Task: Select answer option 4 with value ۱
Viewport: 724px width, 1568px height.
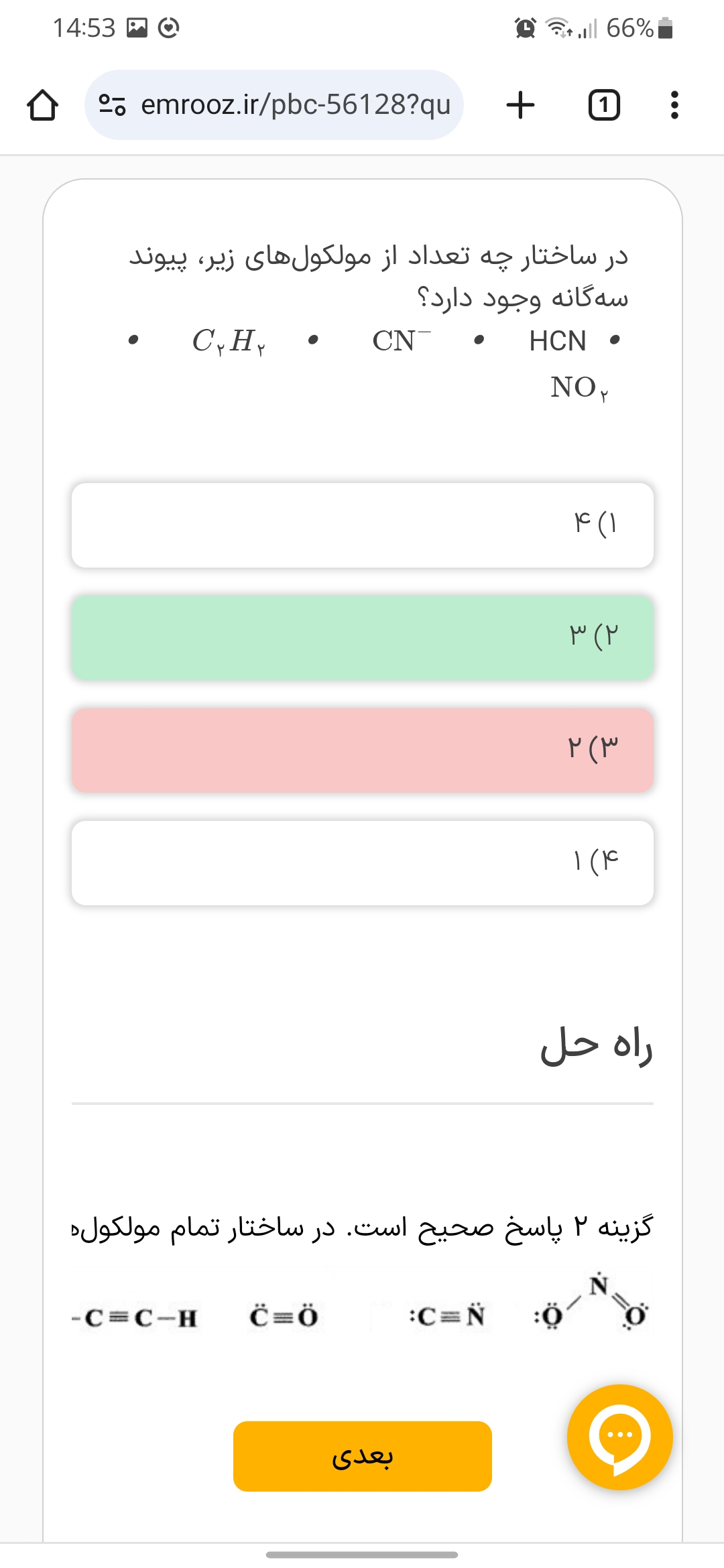Action: 362,862
